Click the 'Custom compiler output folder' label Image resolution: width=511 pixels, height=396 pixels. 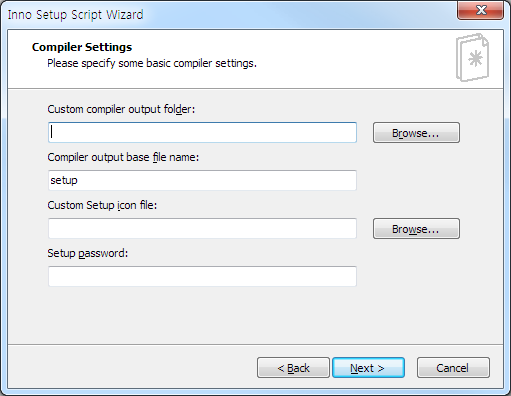pos(121,109)
